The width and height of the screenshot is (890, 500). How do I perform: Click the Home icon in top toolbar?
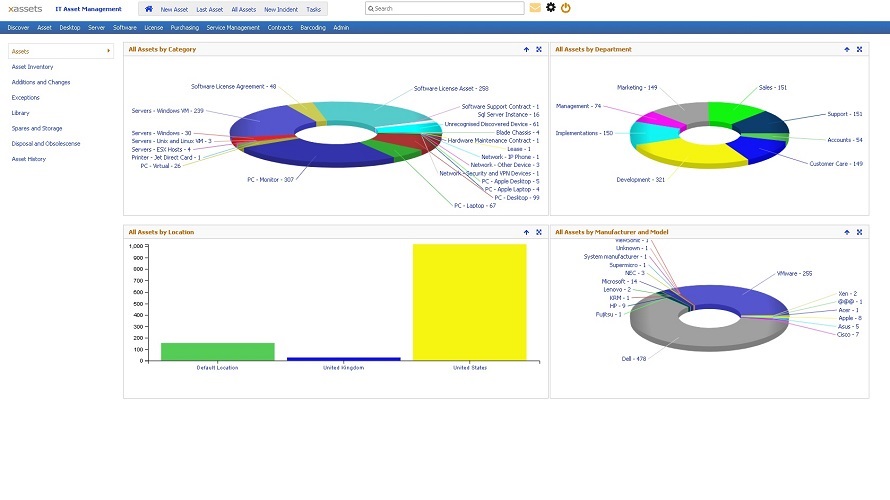point(149,8)
